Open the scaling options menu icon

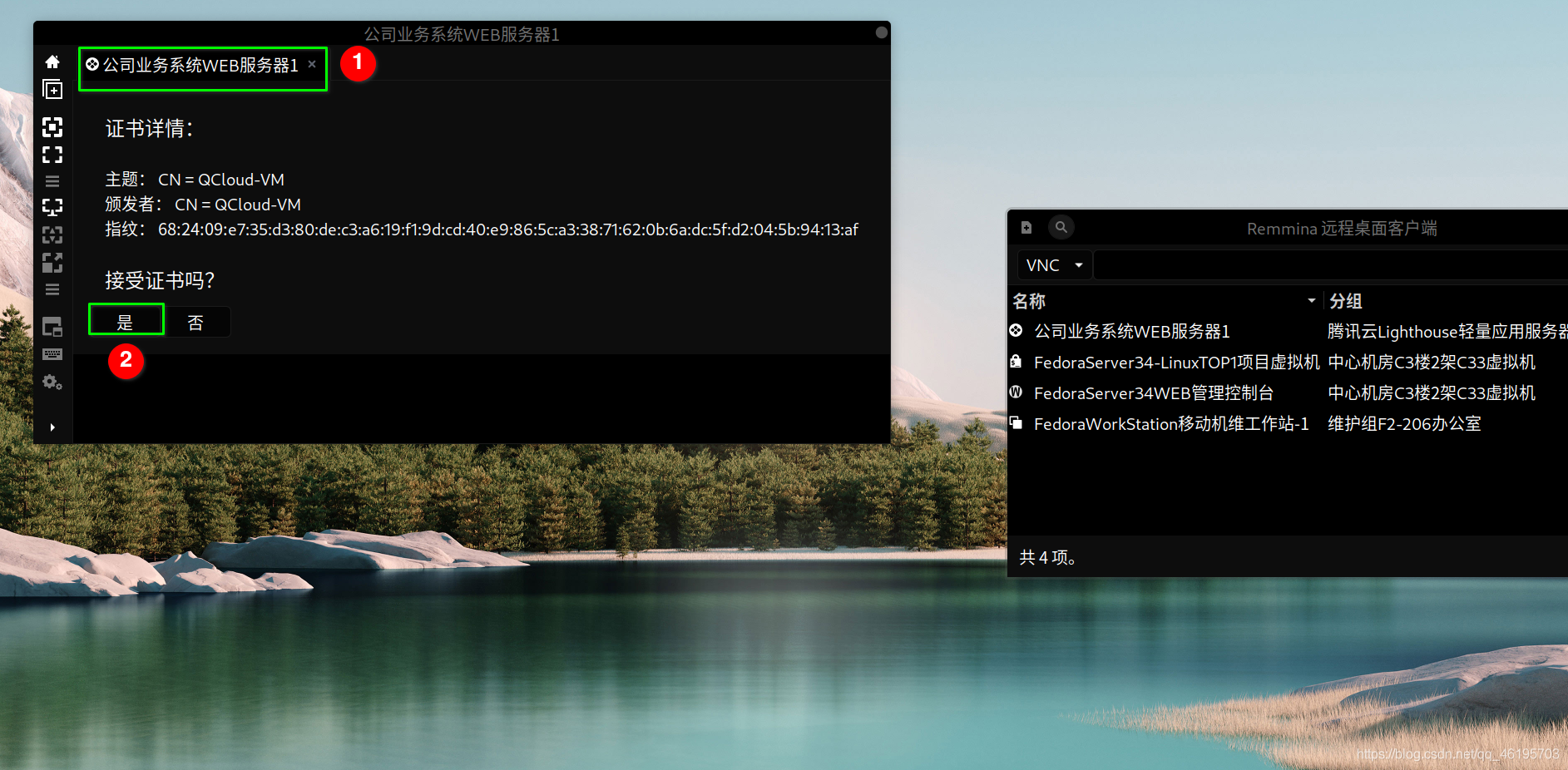[x=52, y=290]
